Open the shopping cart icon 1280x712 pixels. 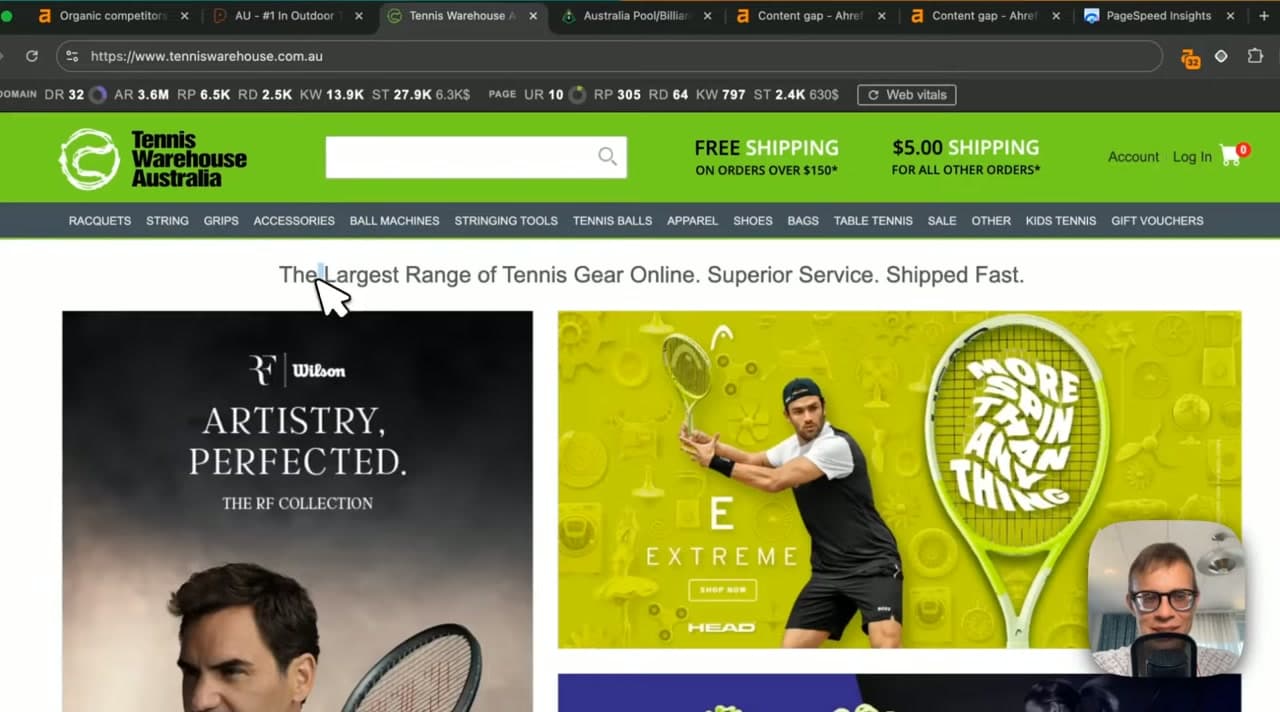[x=1231, y=156]
